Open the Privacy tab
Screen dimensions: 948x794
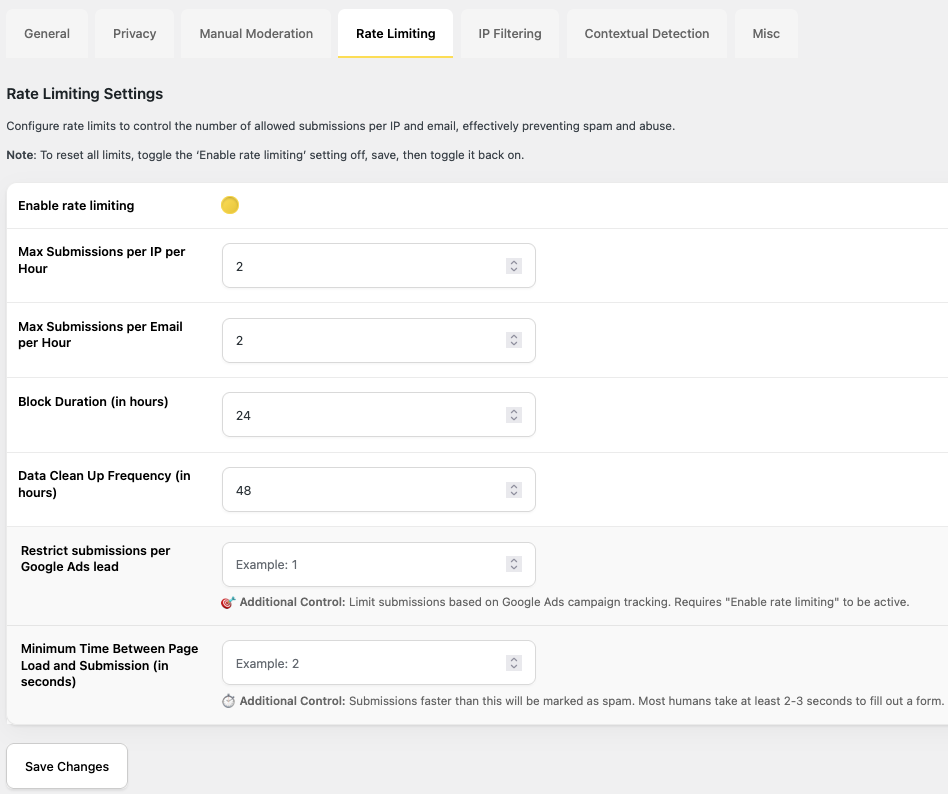134,33
